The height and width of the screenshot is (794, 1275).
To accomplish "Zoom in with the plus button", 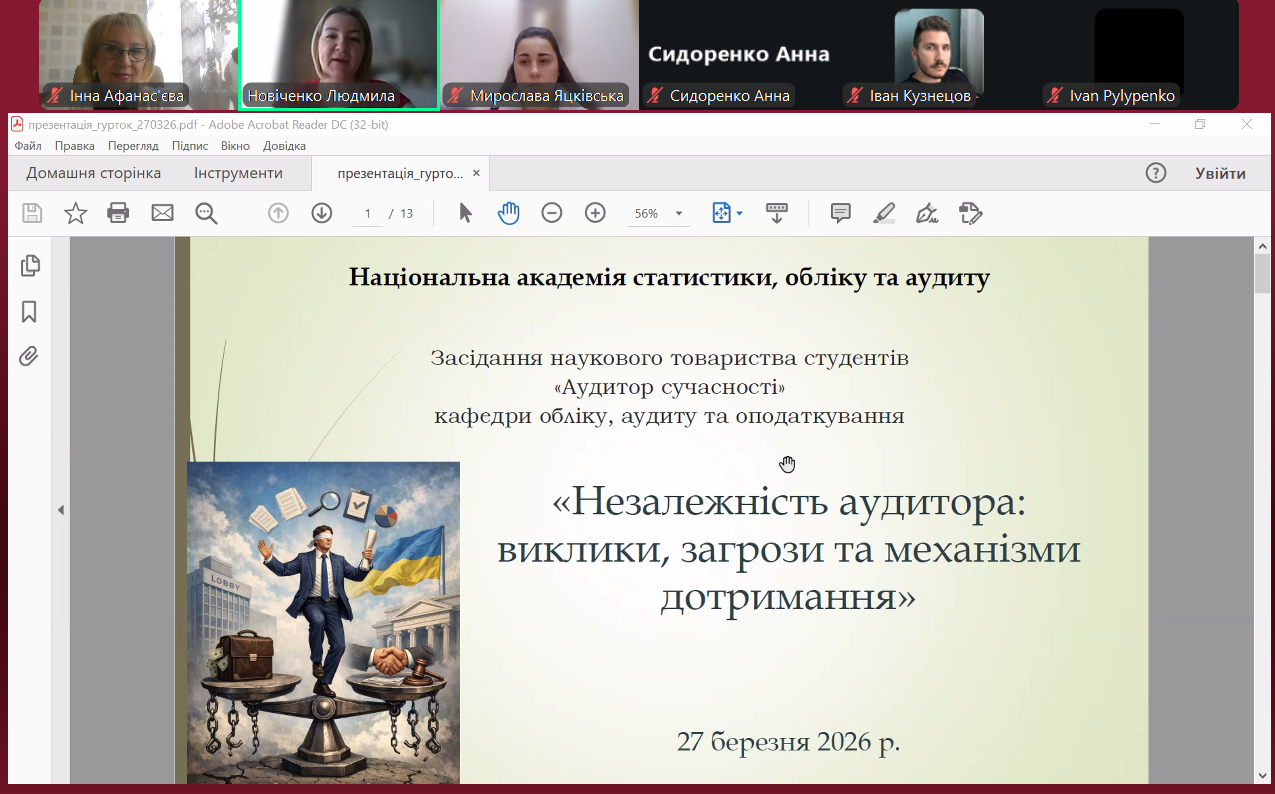I will click(x=595, y=213).
